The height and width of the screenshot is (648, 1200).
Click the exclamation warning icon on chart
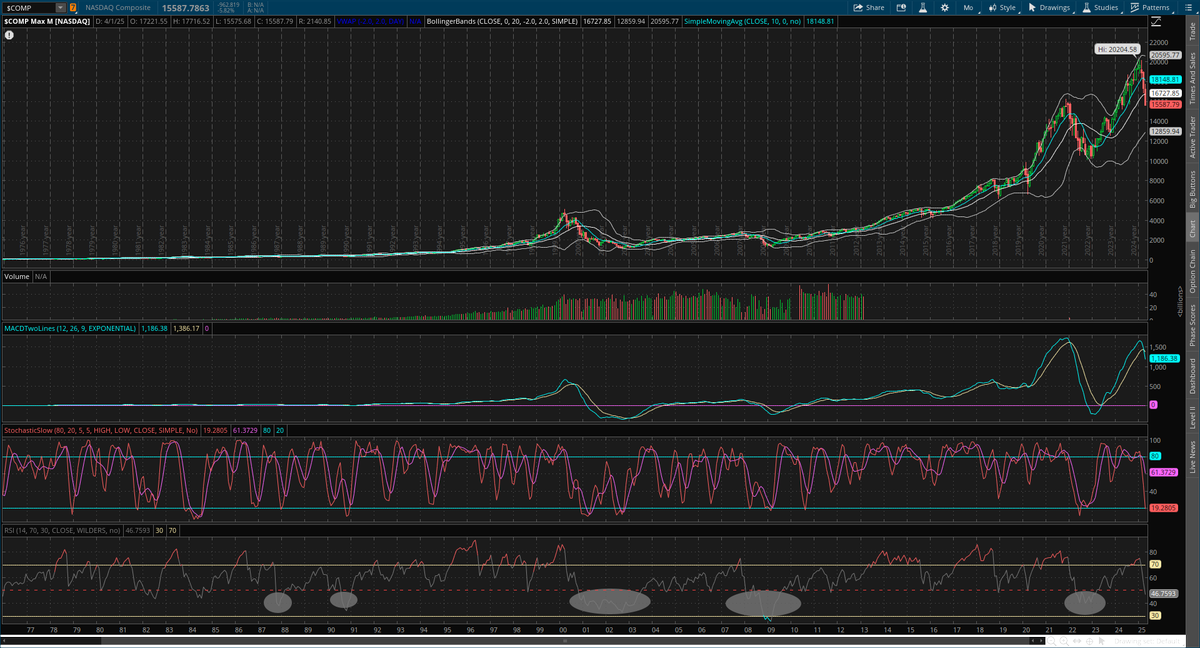9,34
